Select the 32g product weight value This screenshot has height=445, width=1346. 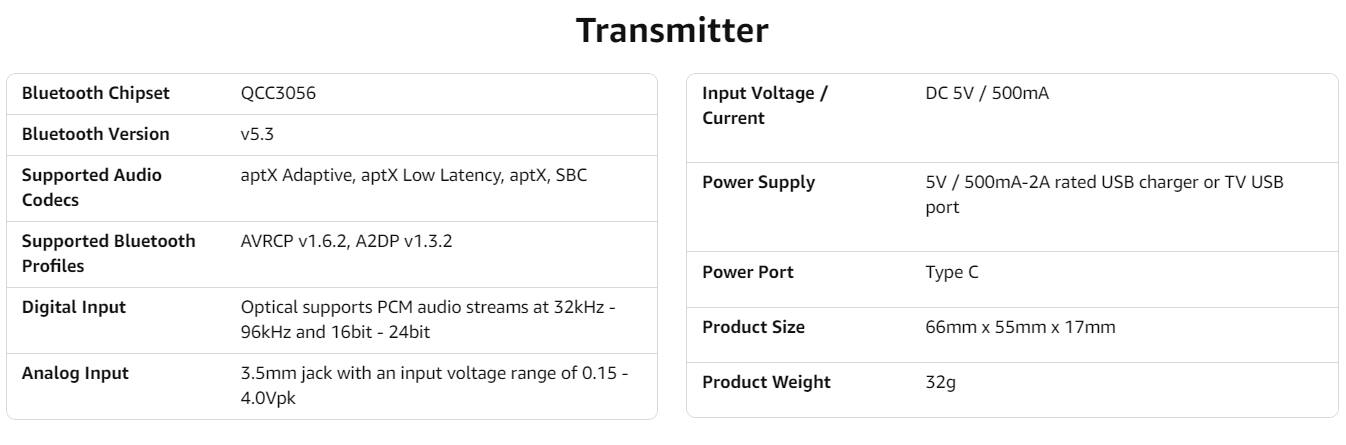(940, 382)
